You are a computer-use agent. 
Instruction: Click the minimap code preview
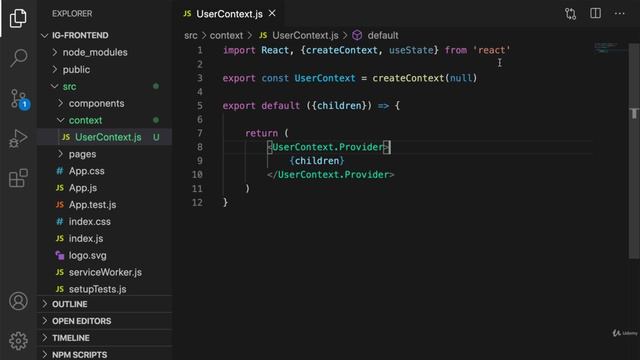click(x=610, y=48)
